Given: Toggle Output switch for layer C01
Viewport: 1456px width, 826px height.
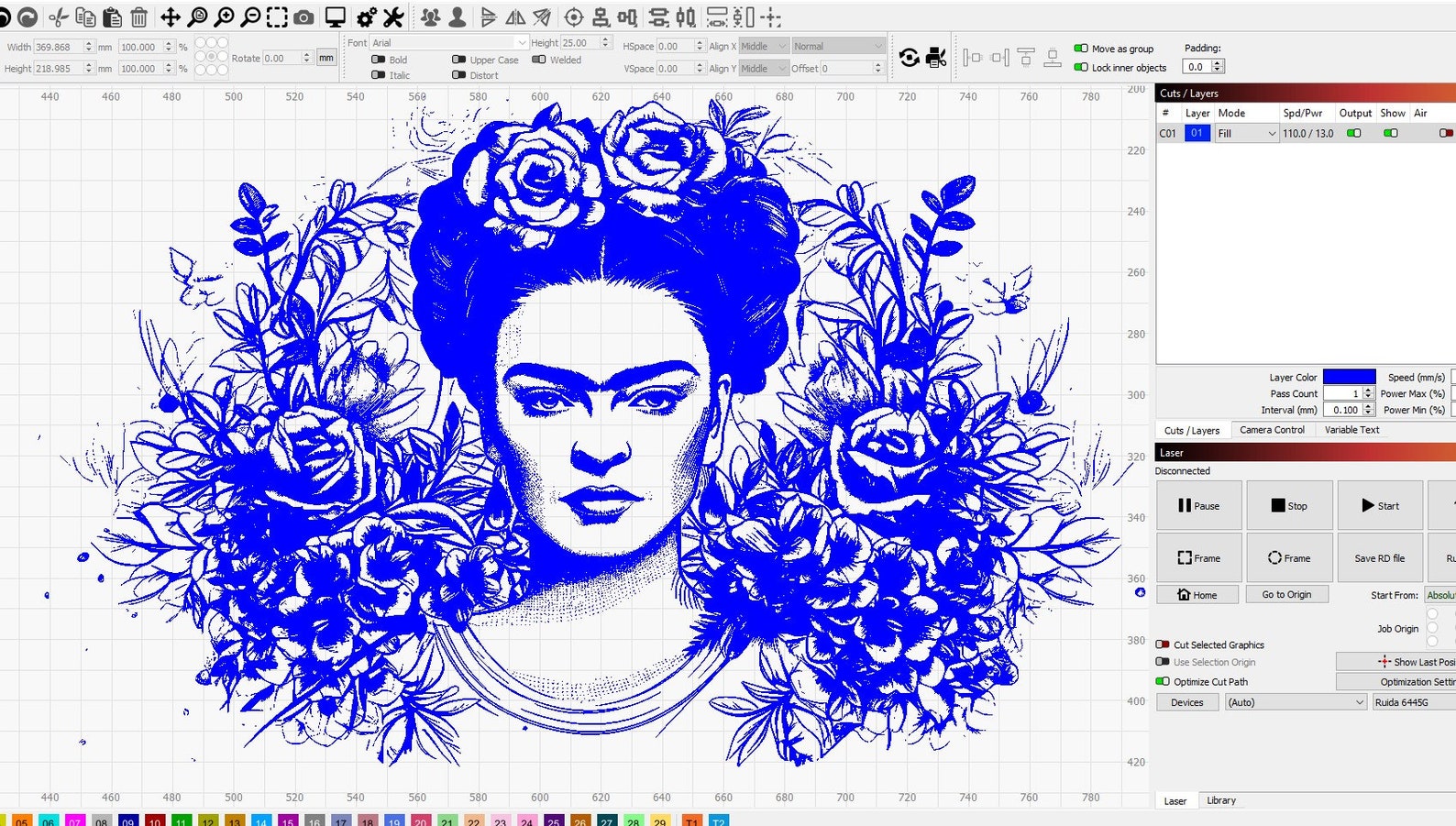Looking at the screenshot, I should 1353,133.
